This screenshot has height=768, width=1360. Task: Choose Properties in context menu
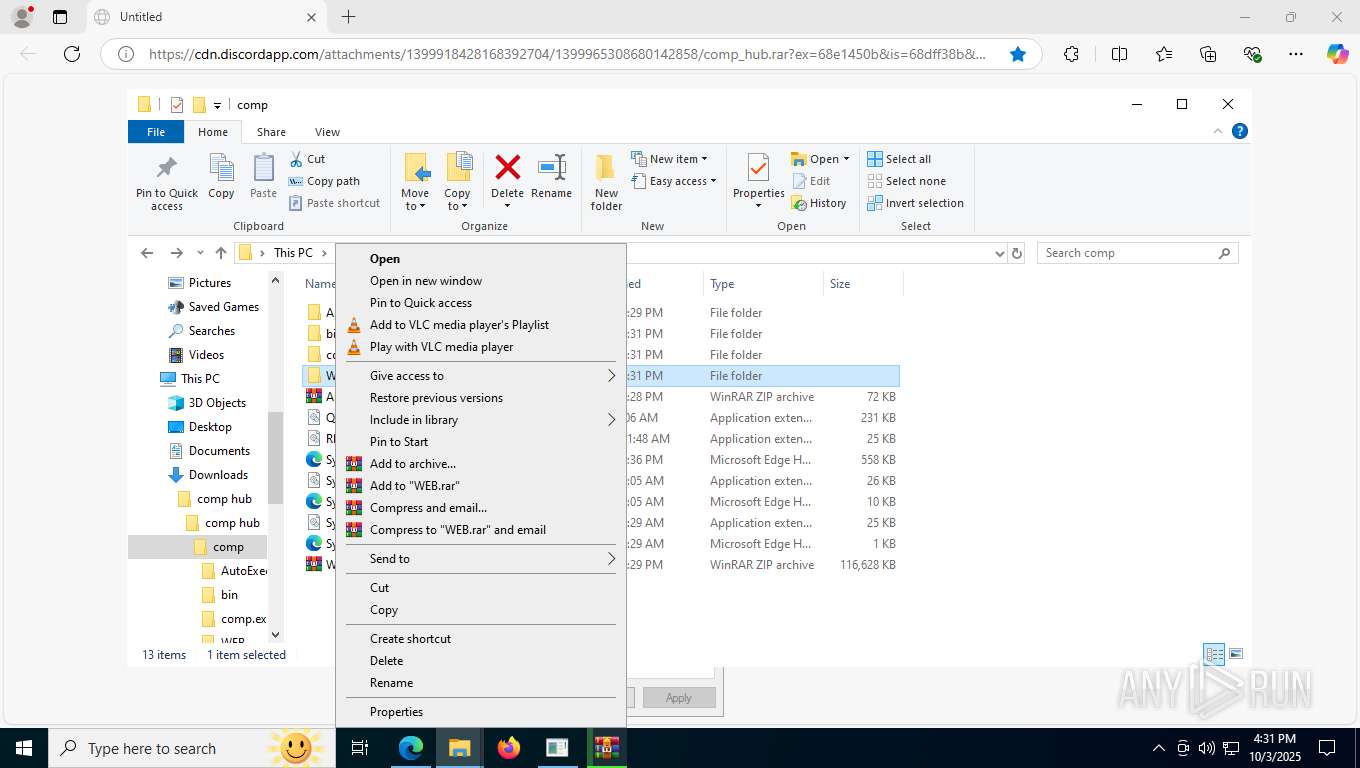point(481,712)
